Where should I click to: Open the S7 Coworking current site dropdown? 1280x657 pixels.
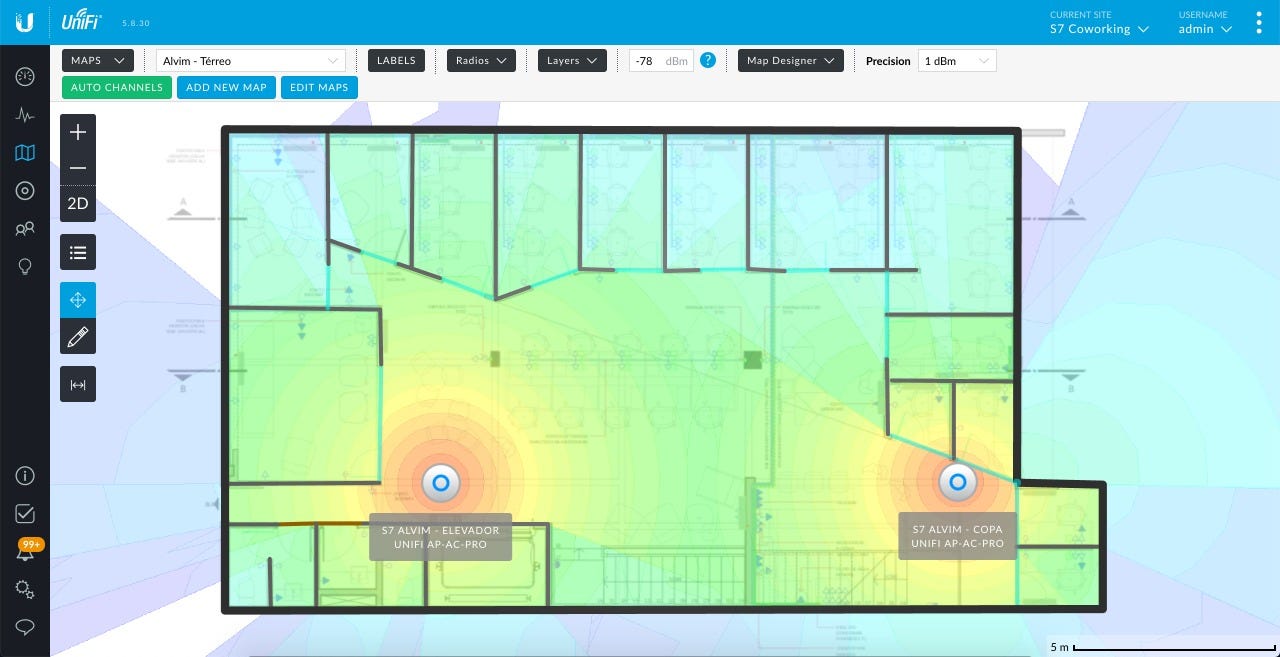click(x=1099, y=29)
